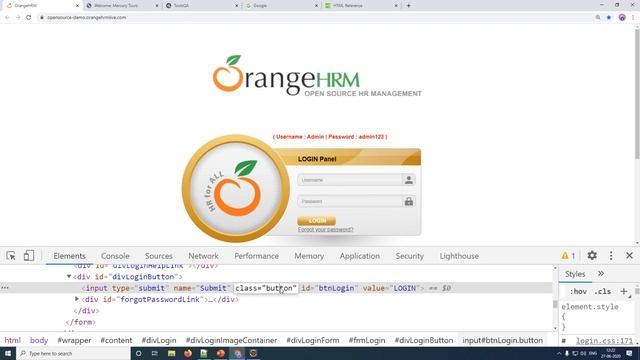Click the browser reload button
Screen dimensions: 640x360
click(x=29, y=18)
